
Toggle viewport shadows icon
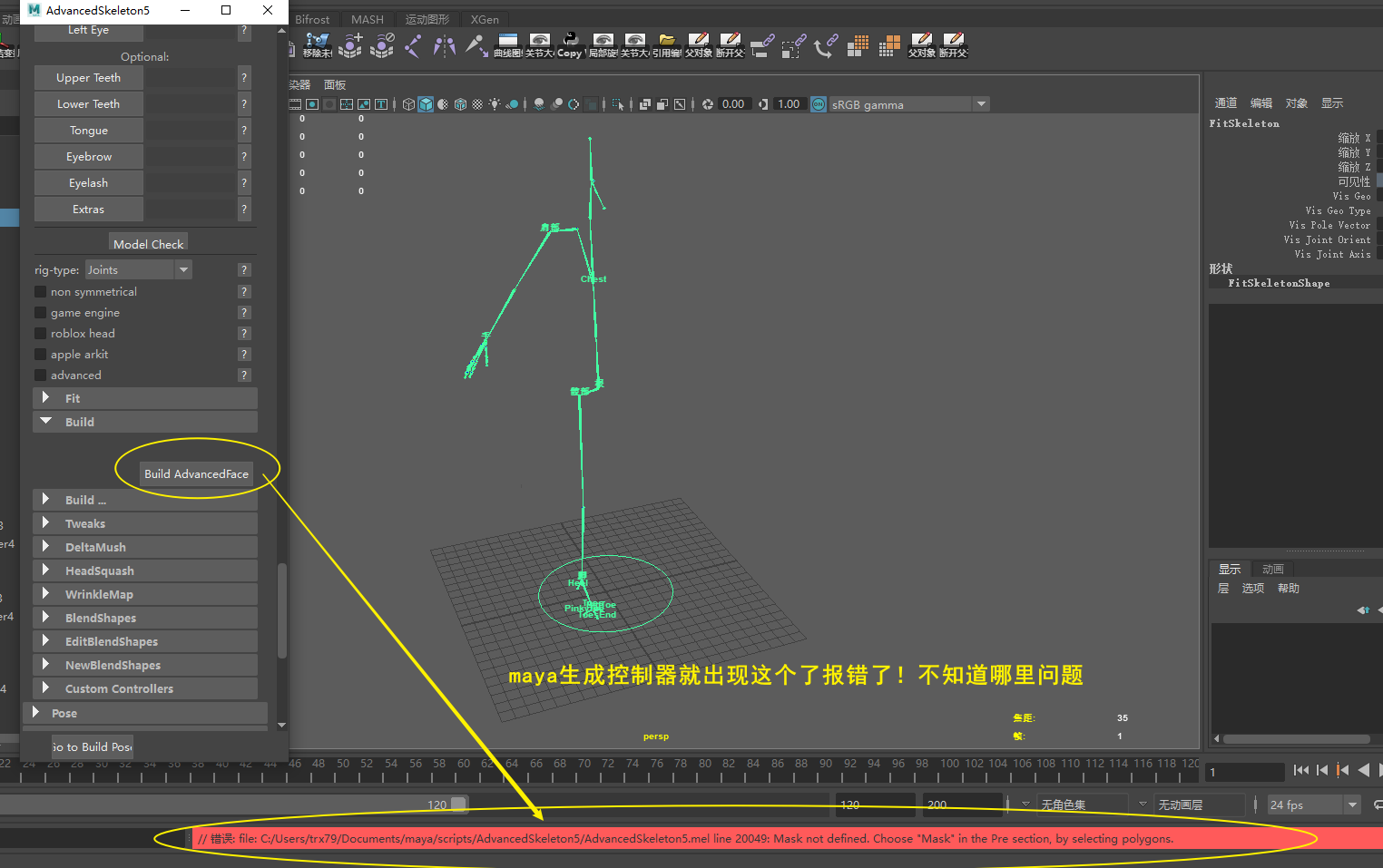pyautogui.click(x=513, y=104)
